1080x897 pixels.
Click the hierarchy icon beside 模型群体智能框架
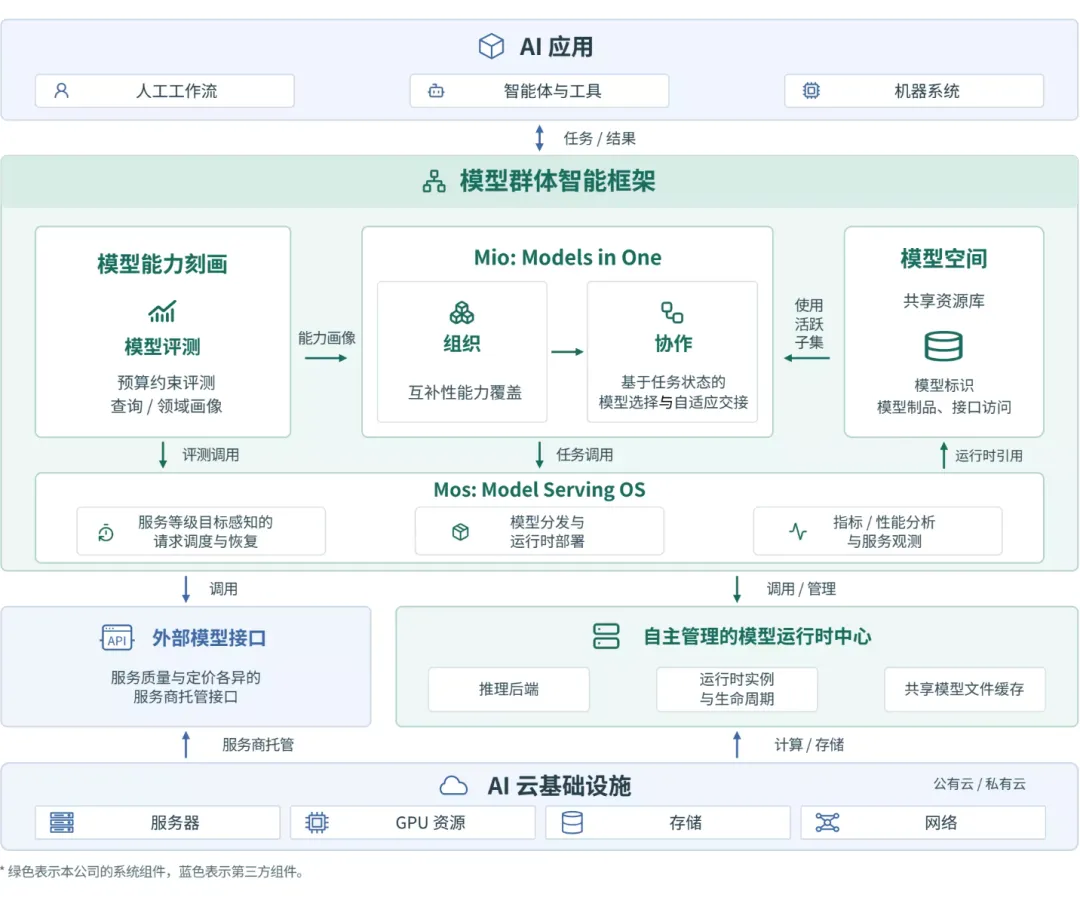[x=434, y=181]
